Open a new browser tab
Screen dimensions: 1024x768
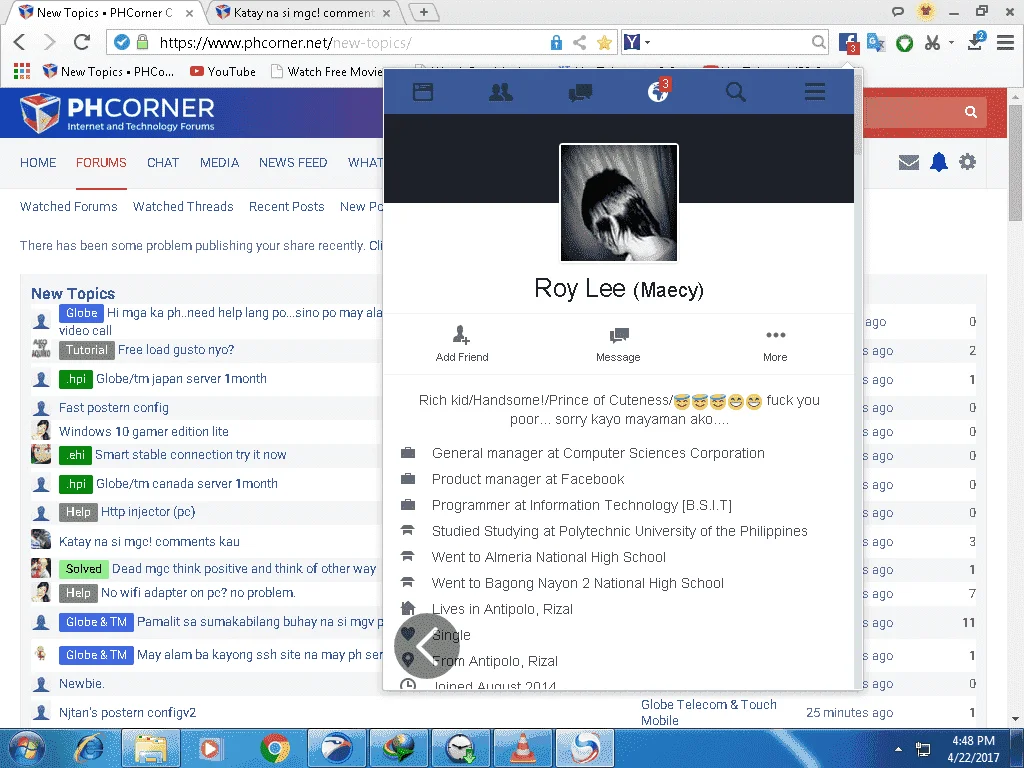pyautogui.click(x=424, y=12)
